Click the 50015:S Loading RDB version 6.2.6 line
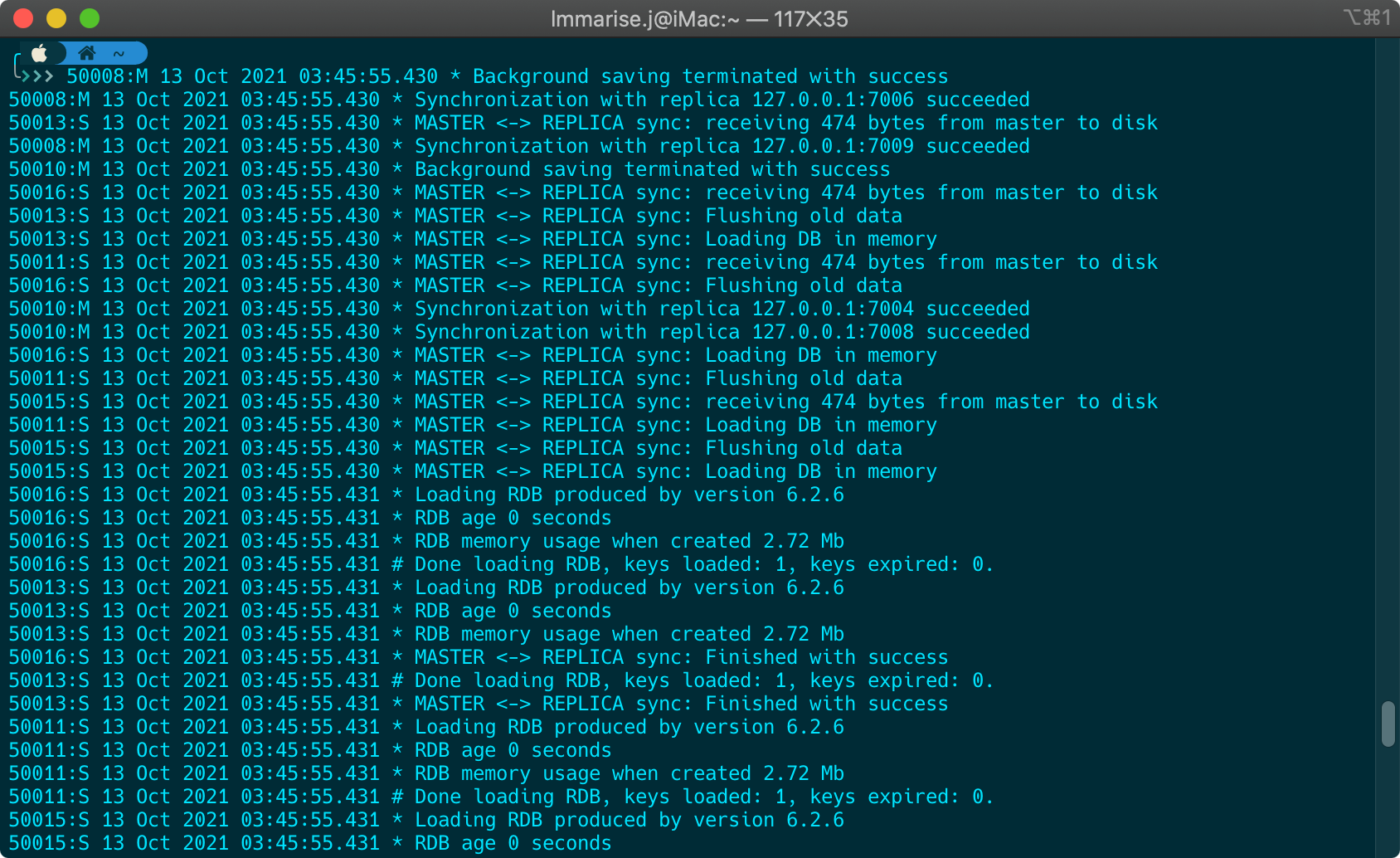The image size is (1400, 858). 426,820
